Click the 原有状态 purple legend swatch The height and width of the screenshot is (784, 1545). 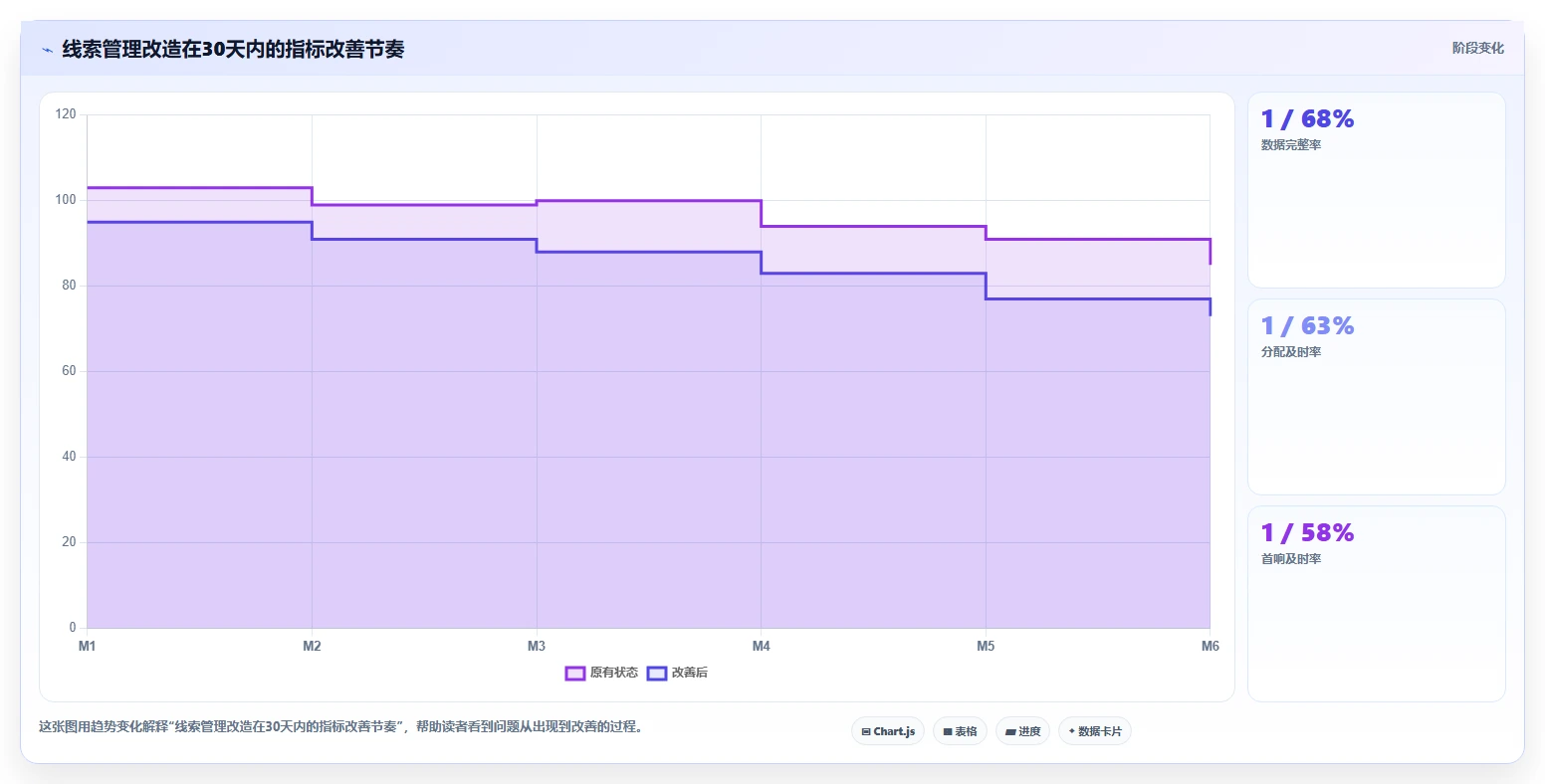tap(574, 674)
